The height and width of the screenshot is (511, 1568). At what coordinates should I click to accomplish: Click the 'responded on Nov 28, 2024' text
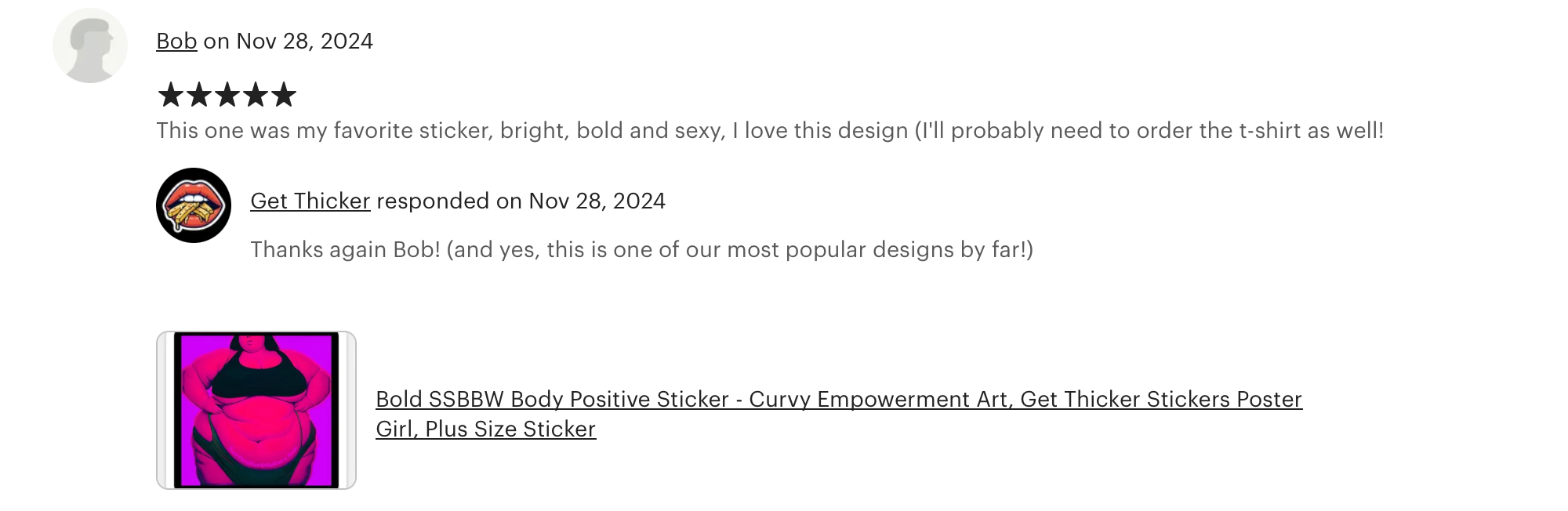(521, 201)
